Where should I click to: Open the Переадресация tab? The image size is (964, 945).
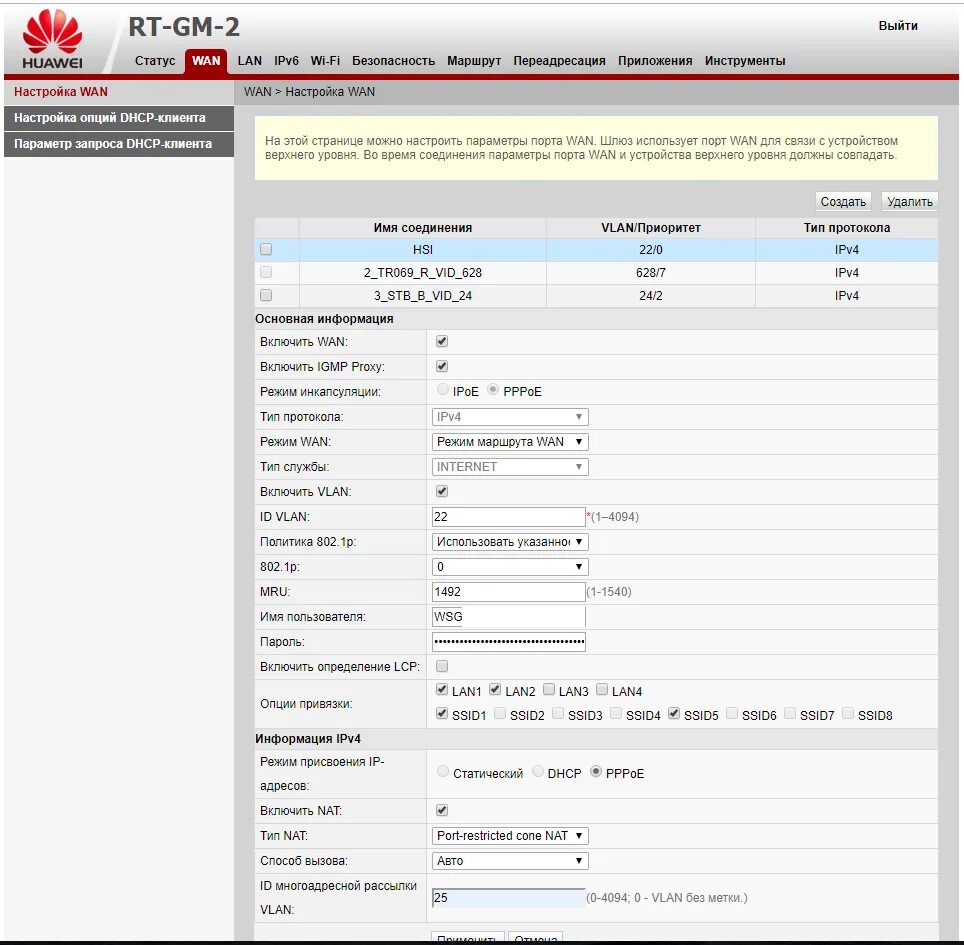pyautogui.click(x=559, y=61)
